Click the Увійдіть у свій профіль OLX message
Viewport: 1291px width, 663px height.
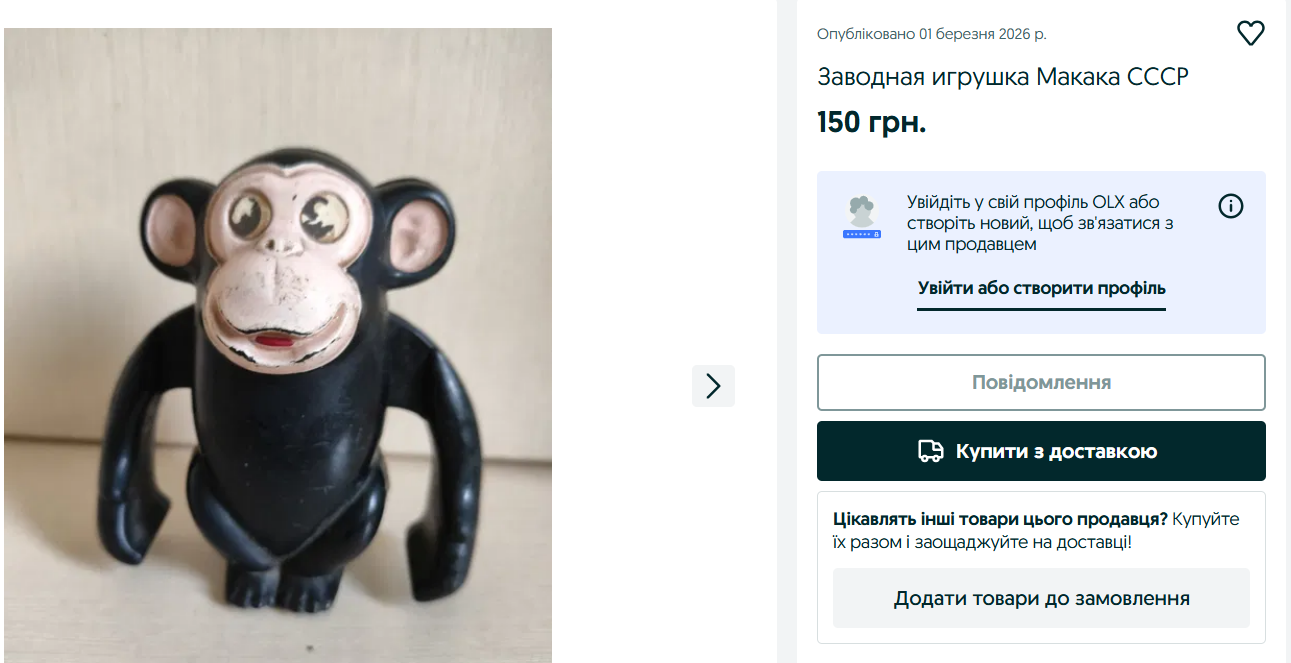click(x=1040, y=223)
